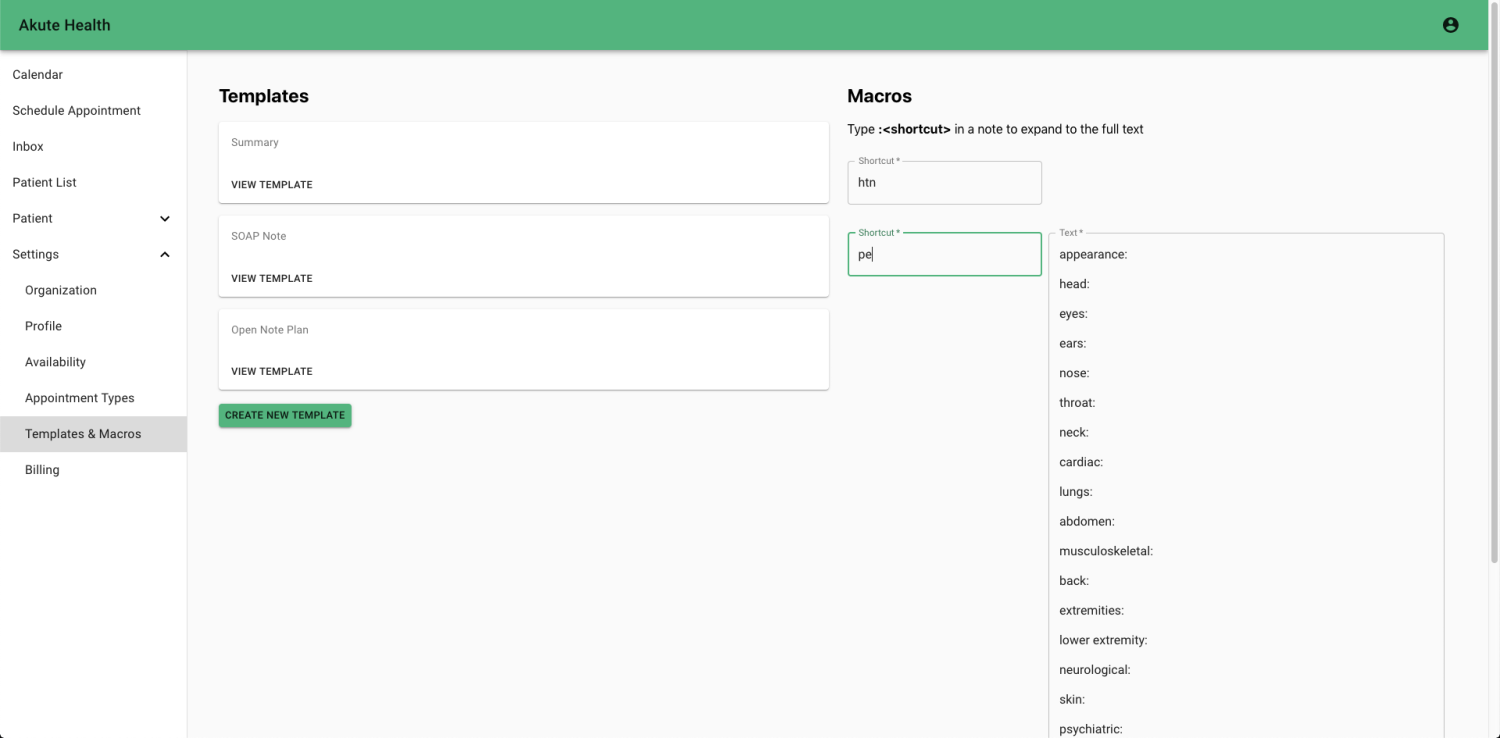
Task: Click Akute Health title
Action: click(65, 25)
